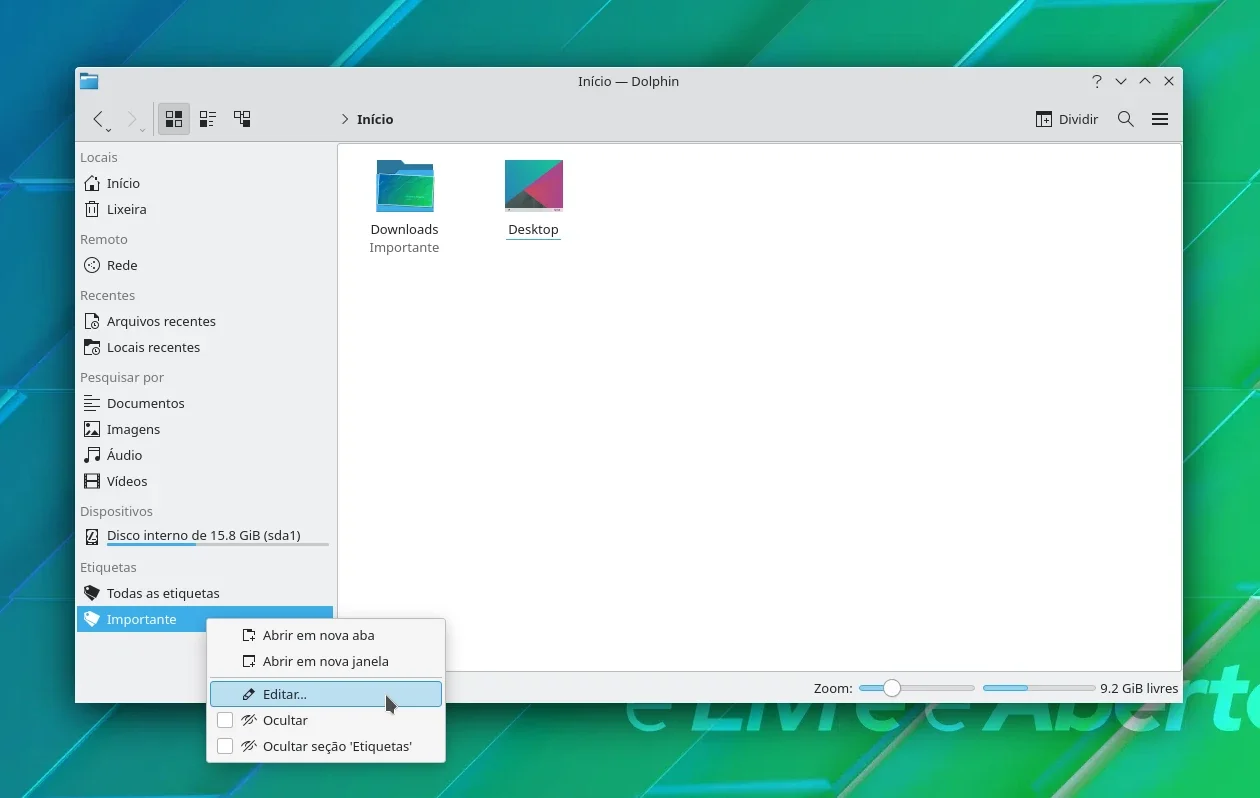Click the Pesquisar por section header
The image size is (1260, 798).
[x=122, y=377]
